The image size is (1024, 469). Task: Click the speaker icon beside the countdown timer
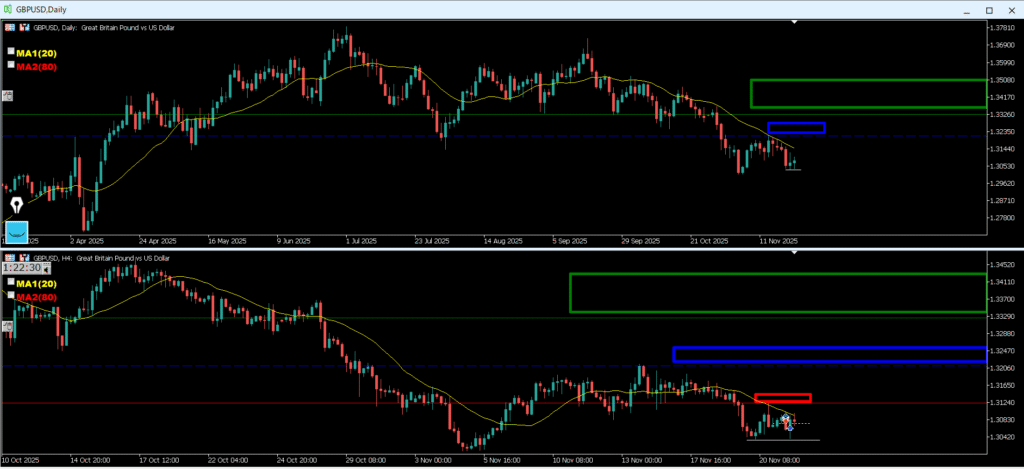47,268
